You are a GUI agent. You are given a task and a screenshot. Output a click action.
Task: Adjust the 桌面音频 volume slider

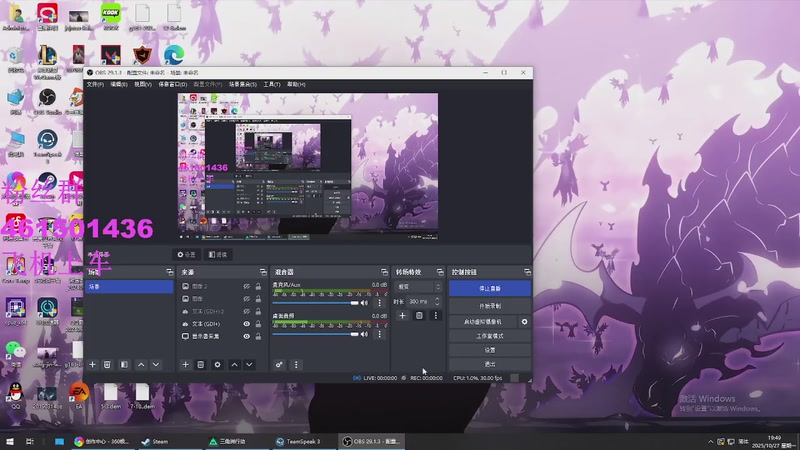click(x=315, y=334)
